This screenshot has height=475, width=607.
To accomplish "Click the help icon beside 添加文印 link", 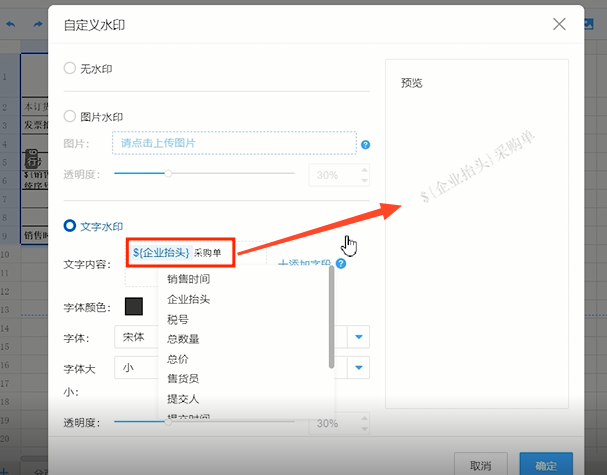I will coord(342,264).
